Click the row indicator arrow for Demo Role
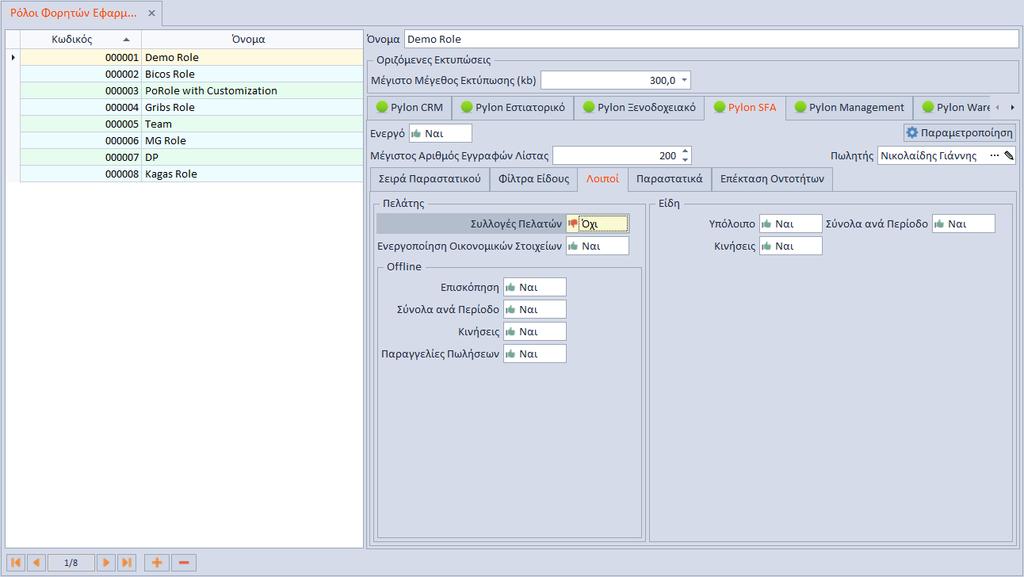This screenshot has height=577, width=1024. click(x=13, y=57)
